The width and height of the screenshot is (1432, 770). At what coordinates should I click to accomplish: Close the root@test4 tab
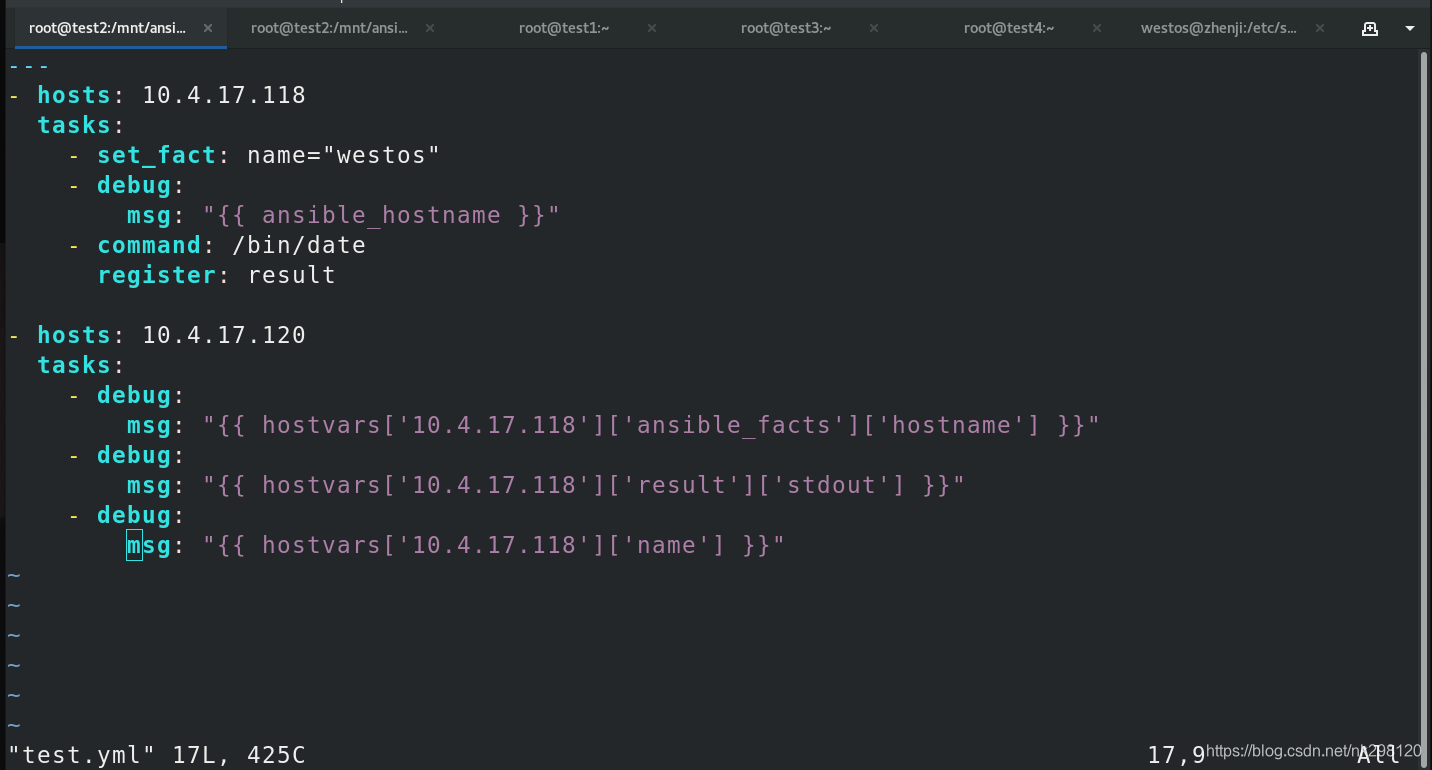click(x=1096, y=28)
